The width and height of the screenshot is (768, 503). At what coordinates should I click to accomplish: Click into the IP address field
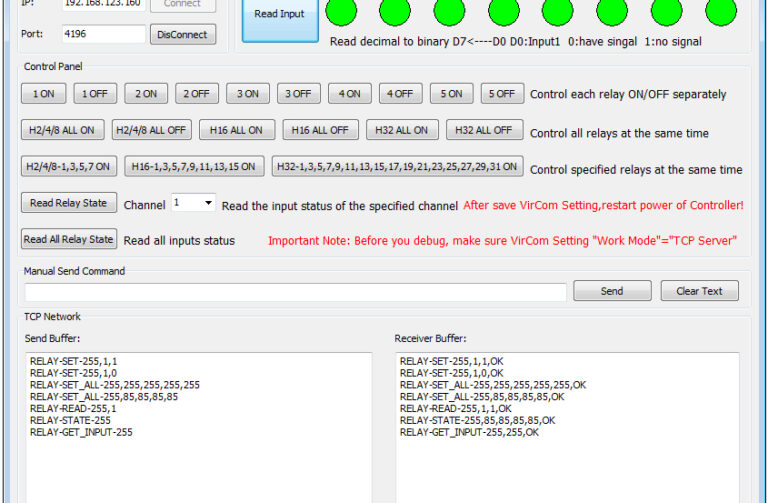click(x=104, y=4)
